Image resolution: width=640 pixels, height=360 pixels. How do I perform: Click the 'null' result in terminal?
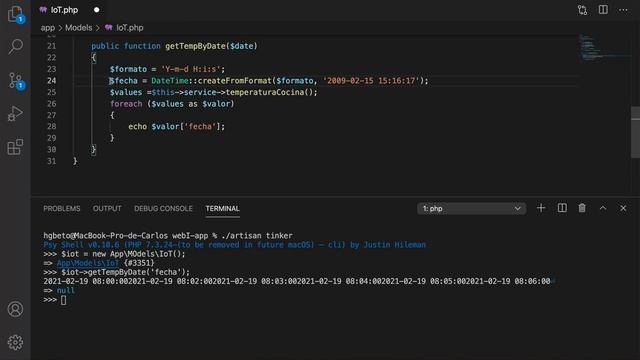tap(65, 290)
